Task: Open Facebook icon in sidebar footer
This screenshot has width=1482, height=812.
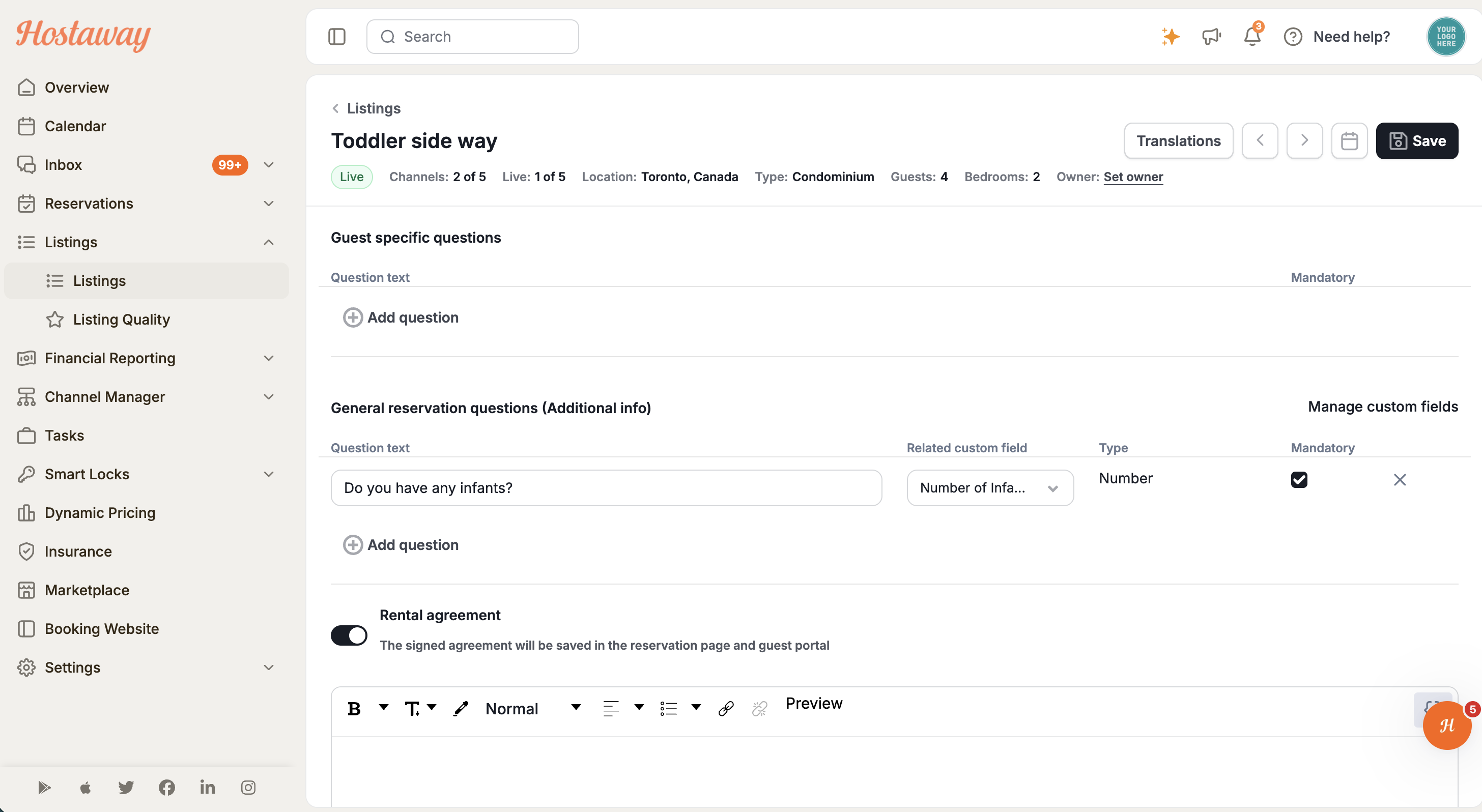Action: pos(167,787)
